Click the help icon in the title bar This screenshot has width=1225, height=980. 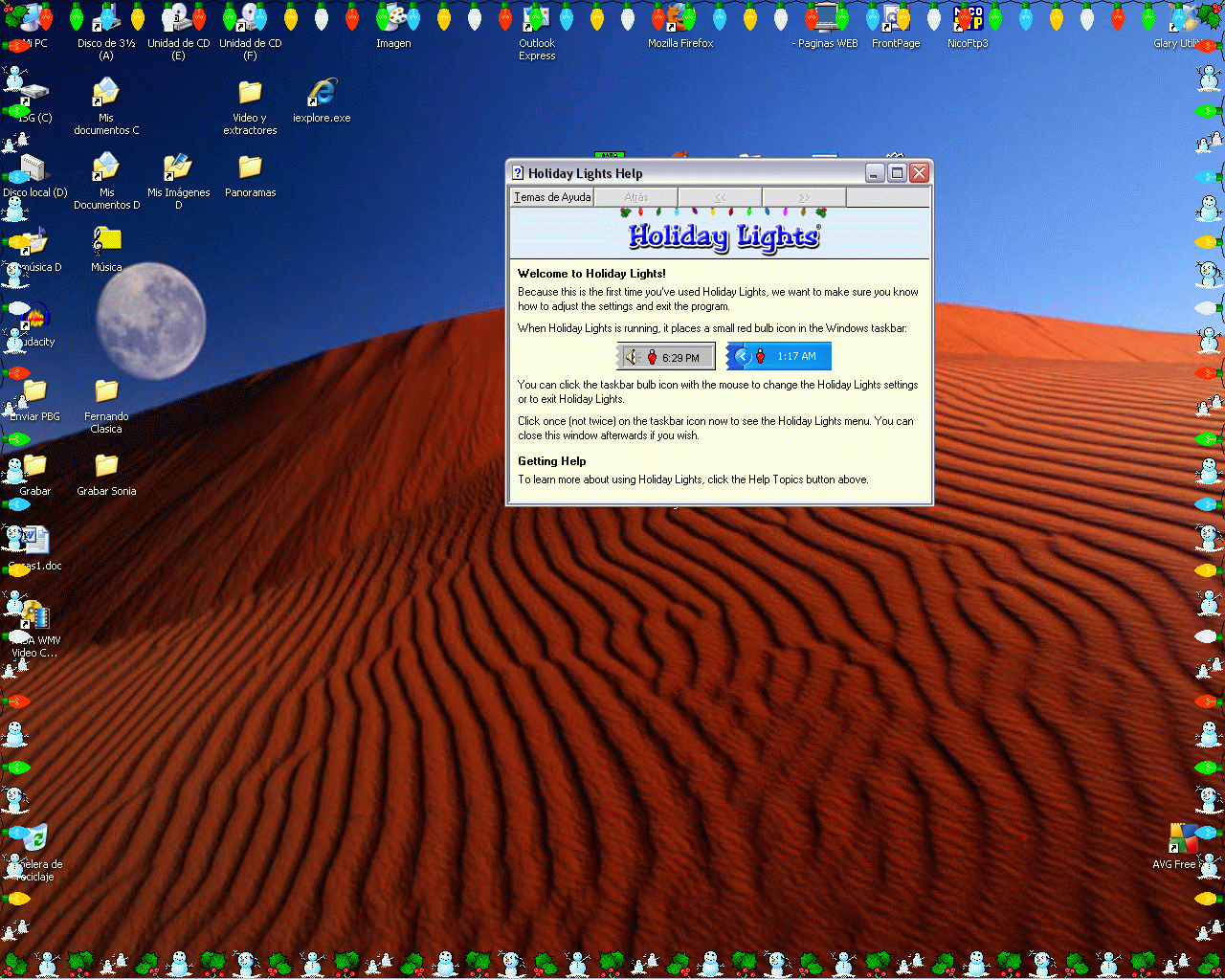tap(518, 173)
